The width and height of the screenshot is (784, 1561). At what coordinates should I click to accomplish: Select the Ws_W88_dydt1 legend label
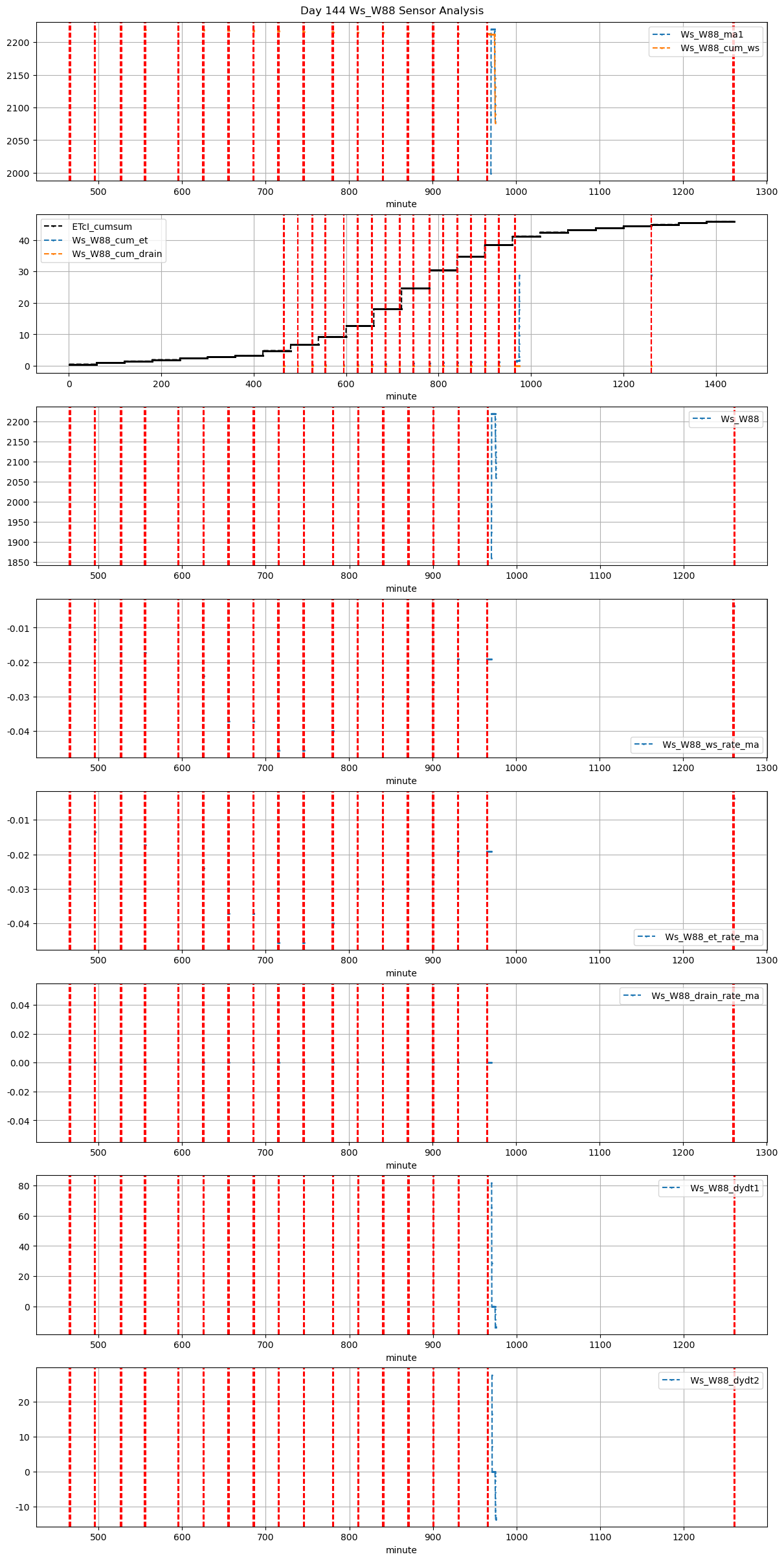coord(724,1188)
